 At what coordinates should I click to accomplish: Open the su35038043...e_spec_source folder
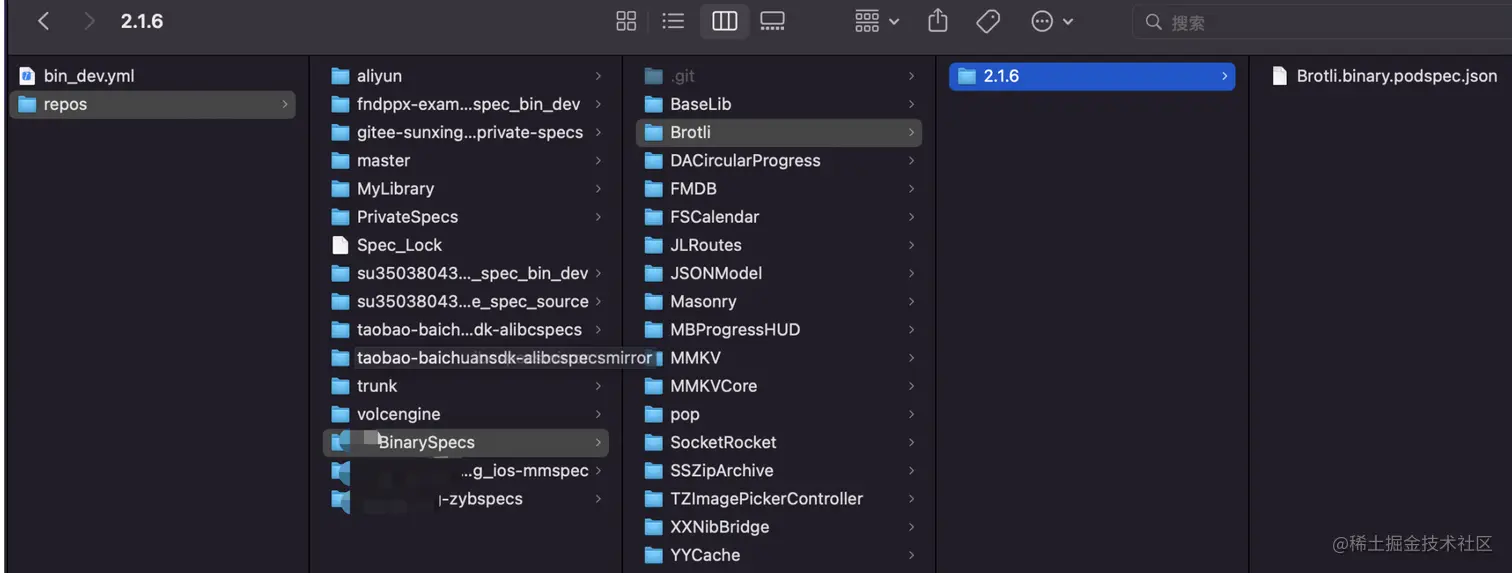pyautogui.click(x=466, y=301)
